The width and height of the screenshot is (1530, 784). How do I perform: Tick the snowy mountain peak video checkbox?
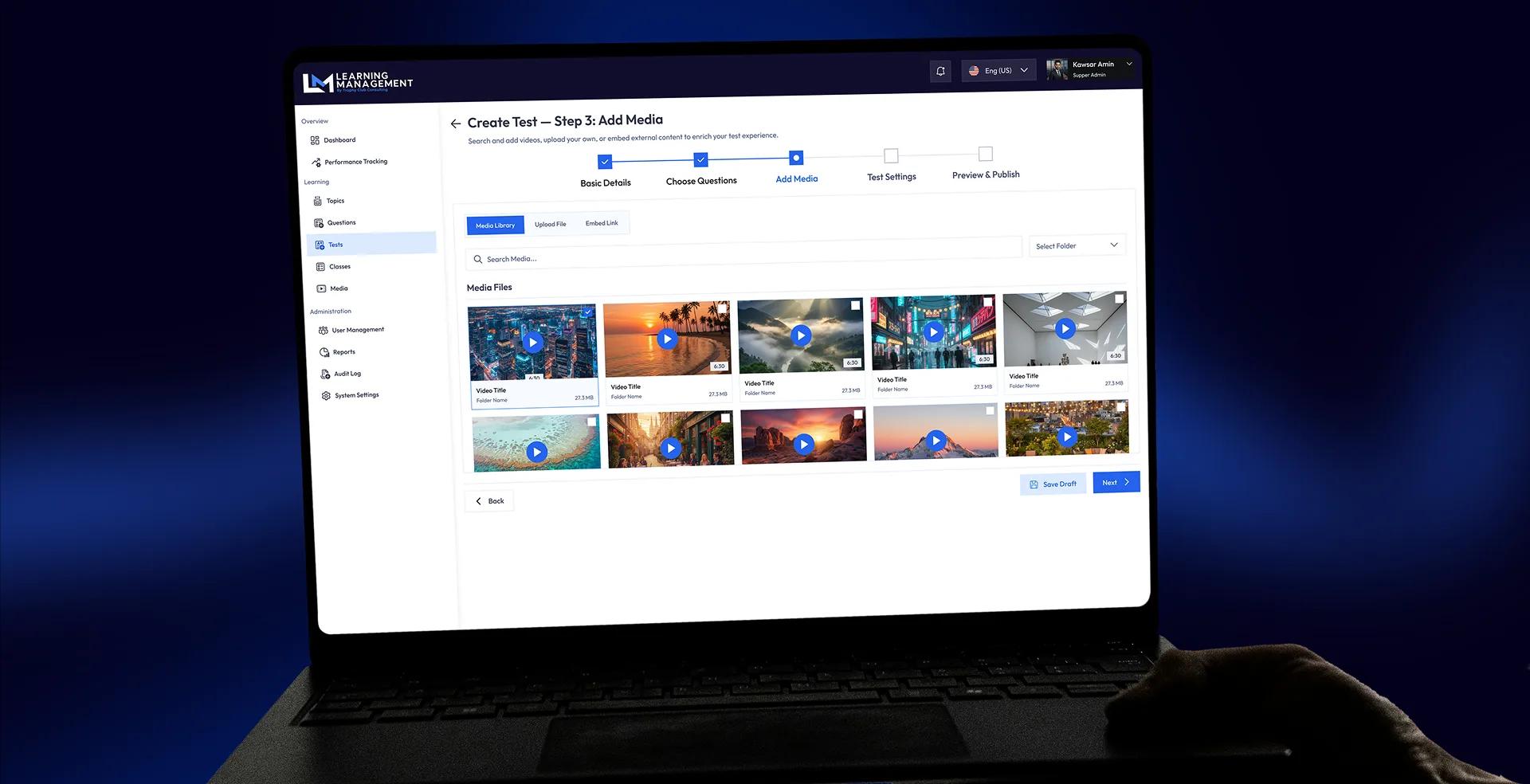pos(990,410)
